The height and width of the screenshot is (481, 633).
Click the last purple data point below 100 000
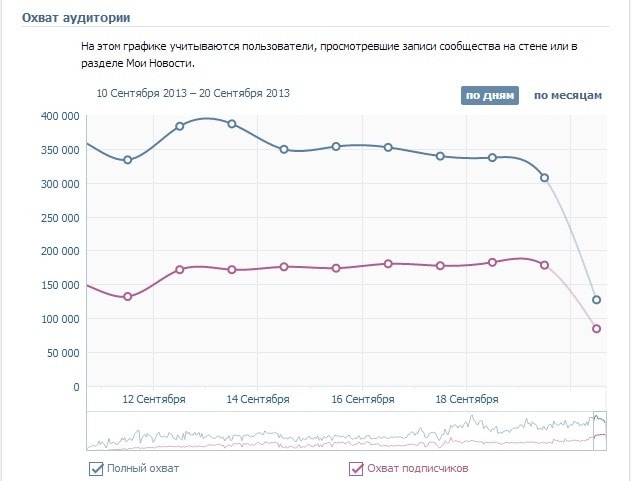pos(597,329)
